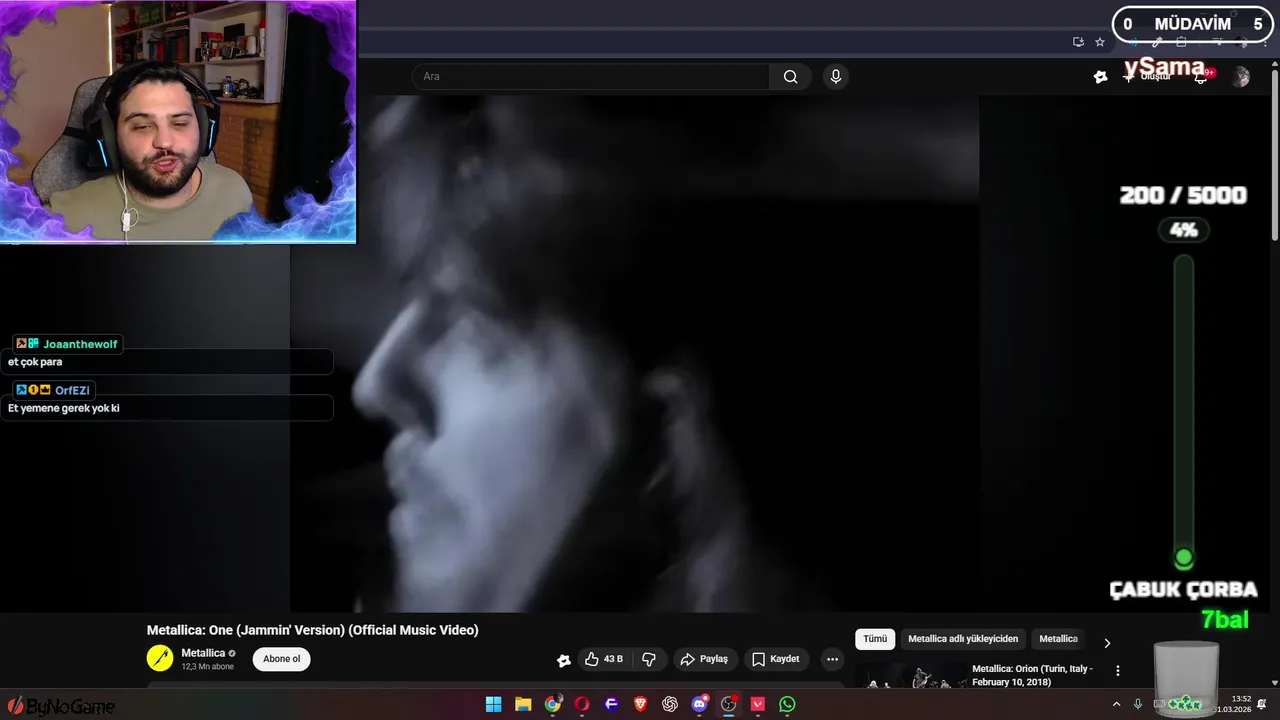Like the Metallica video
Viewport: 1280px width, 720px height.
604,659
